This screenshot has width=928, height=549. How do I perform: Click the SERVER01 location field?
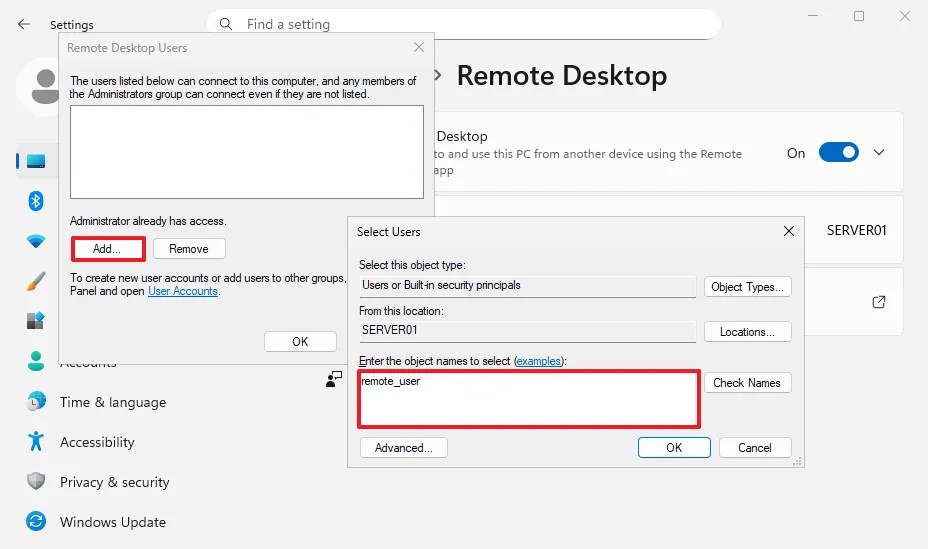(x=528, y=331)
